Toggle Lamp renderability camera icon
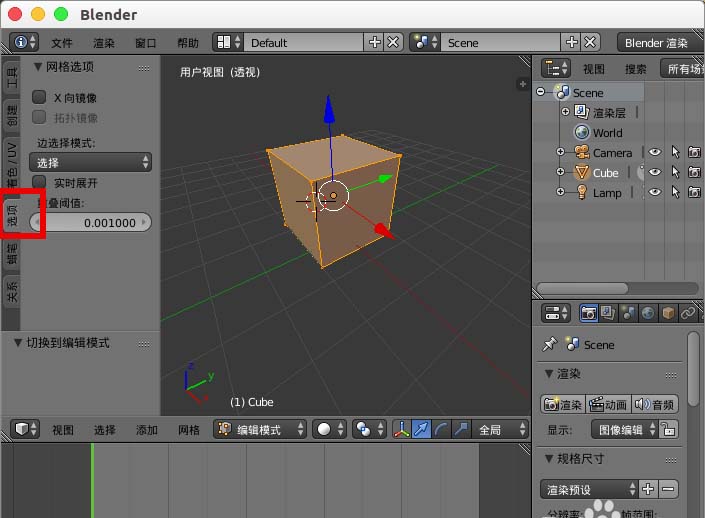The image size is (705, 518). pos(695,192)
